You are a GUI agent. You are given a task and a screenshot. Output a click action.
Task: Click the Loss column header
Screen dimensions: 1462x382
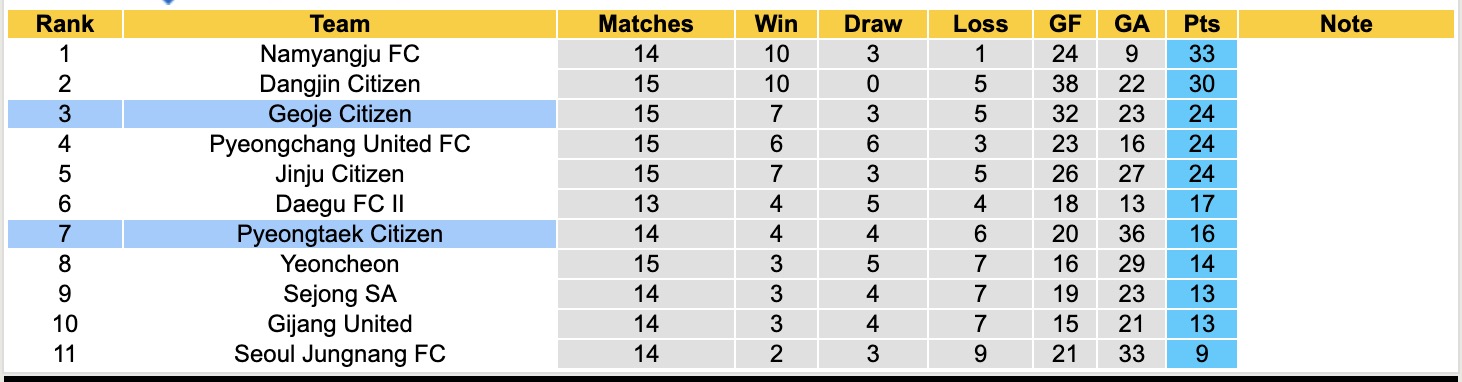coord(980,24)
